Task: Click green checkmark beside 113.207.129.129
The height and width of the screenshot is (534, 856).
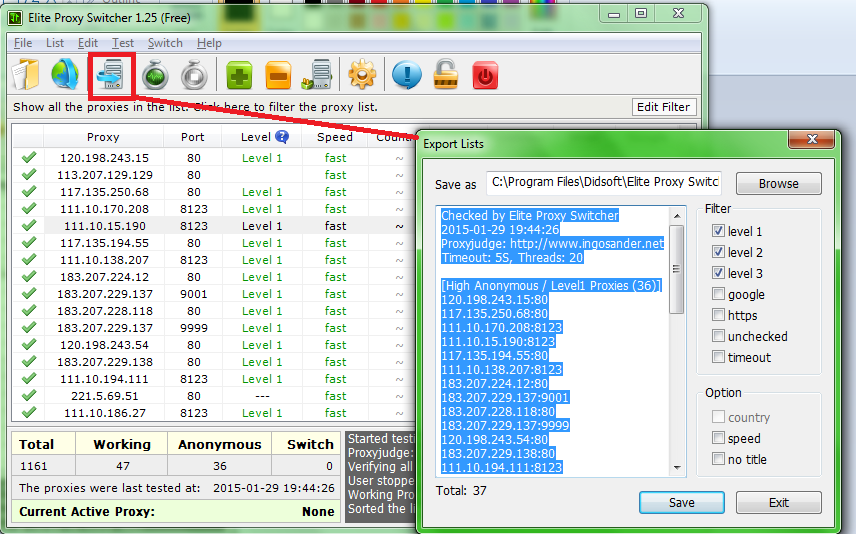Action: (x=28, y=175)
